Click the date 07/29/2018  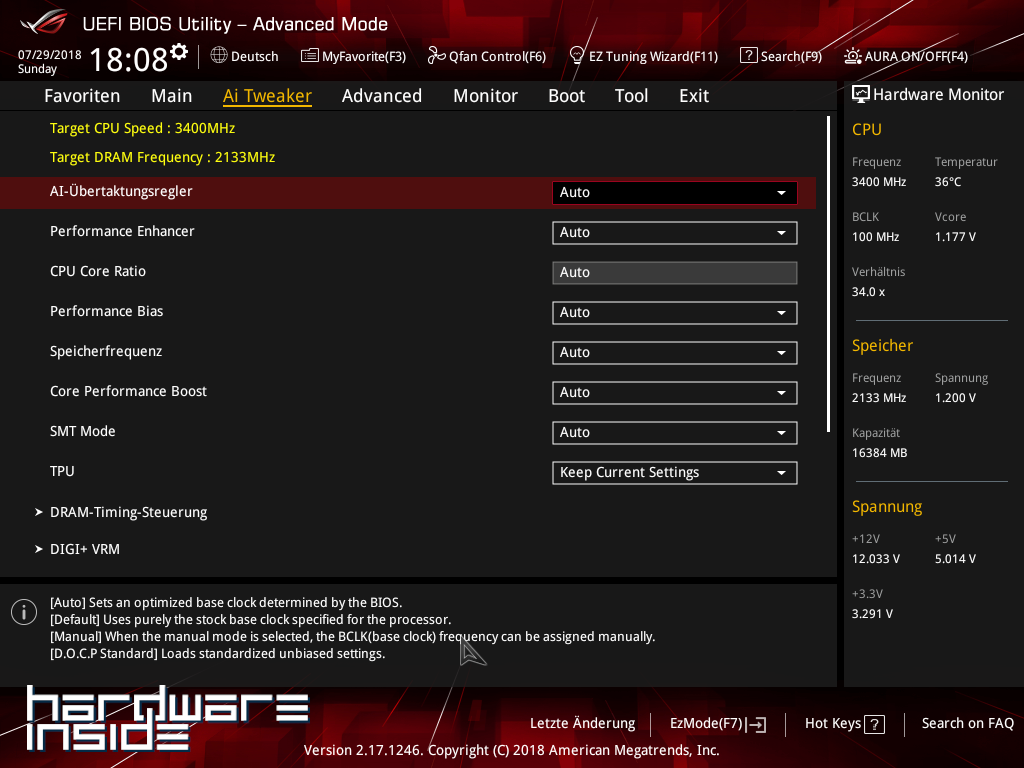(50, 55)
